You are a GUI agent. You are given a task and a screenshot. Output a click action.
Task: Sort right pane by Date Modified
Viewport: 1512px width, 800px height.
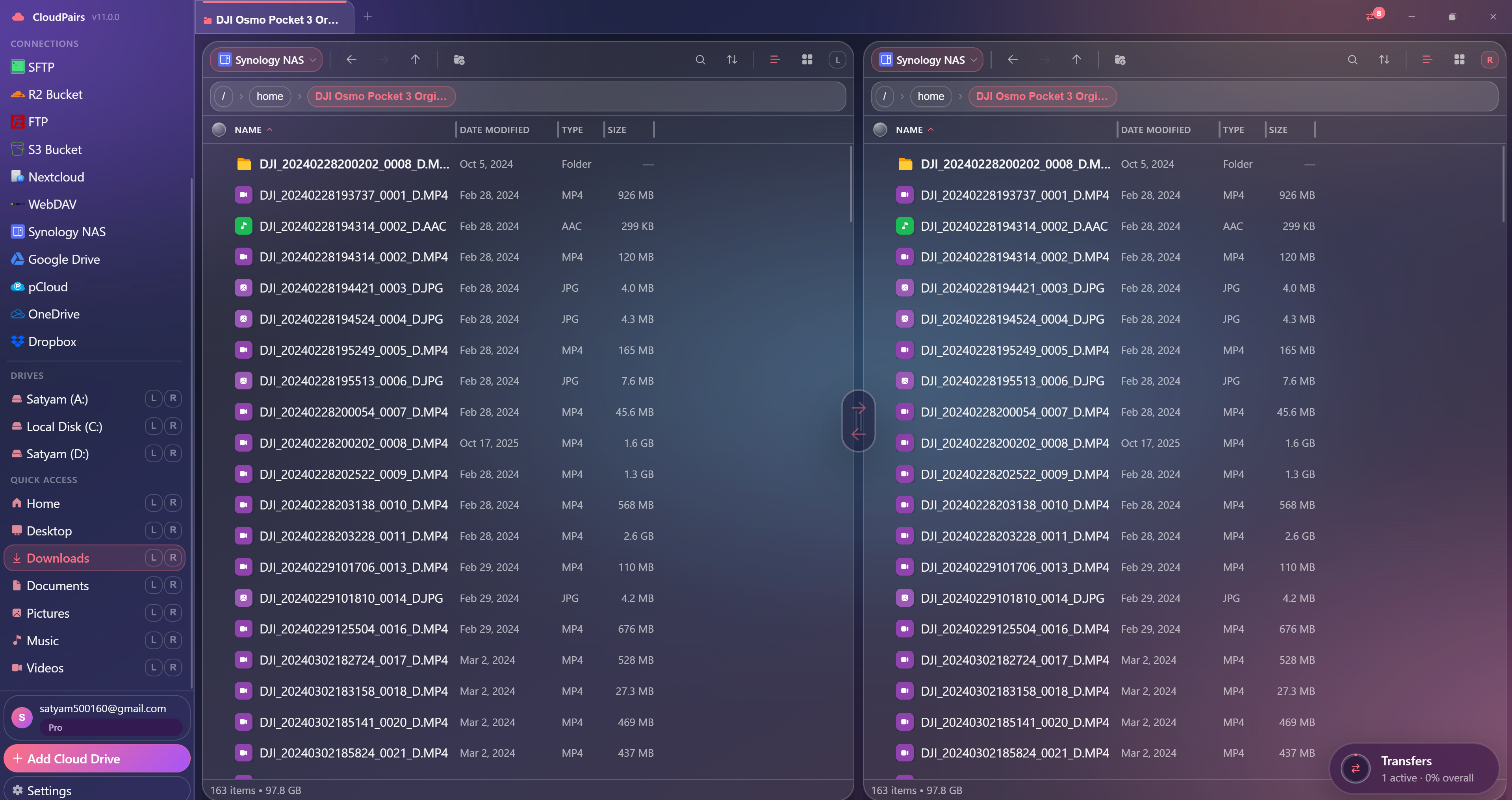pyautogui.click(x=1155, y=130)
